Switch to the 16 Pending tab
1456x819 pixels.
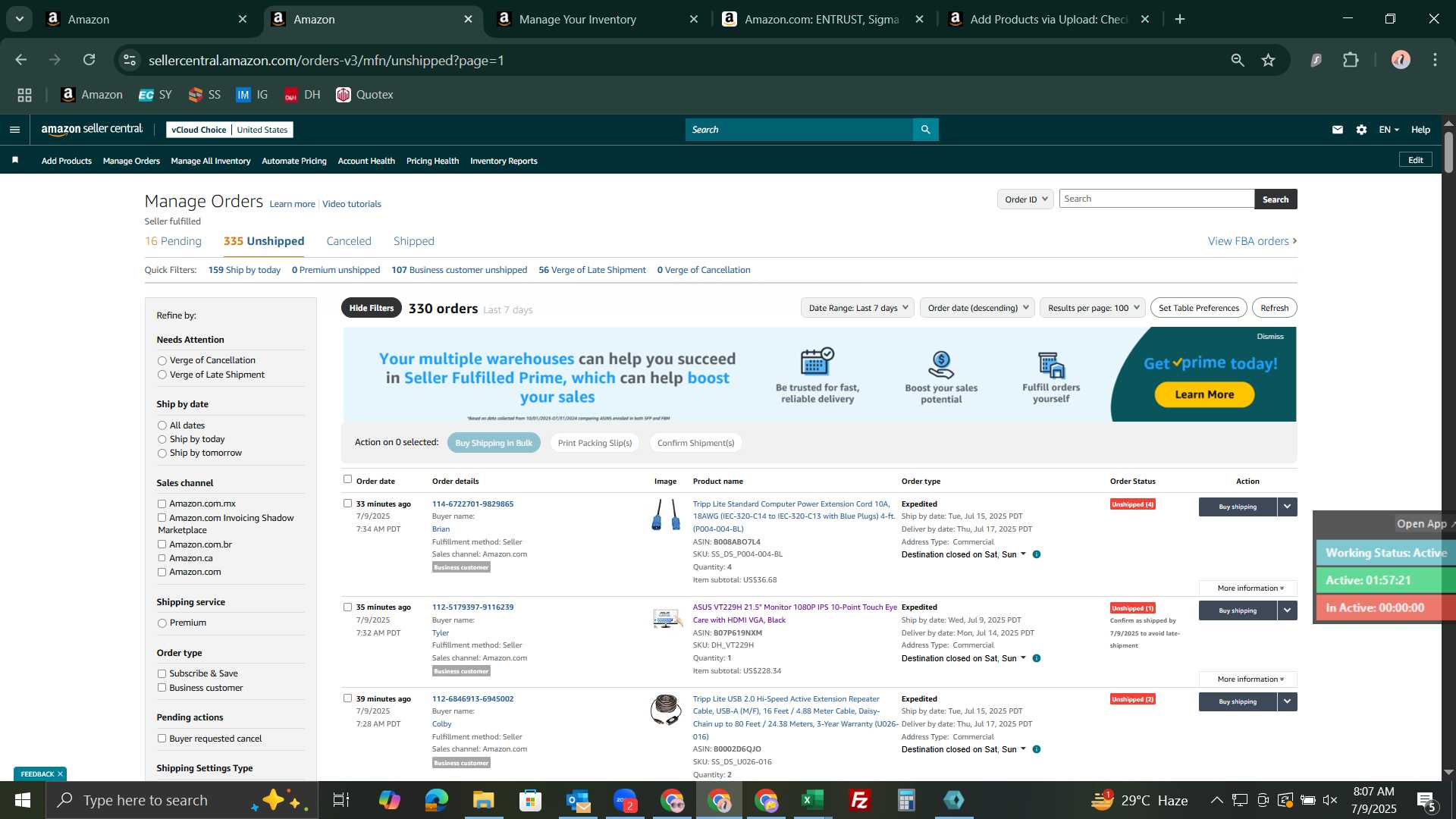173,241
